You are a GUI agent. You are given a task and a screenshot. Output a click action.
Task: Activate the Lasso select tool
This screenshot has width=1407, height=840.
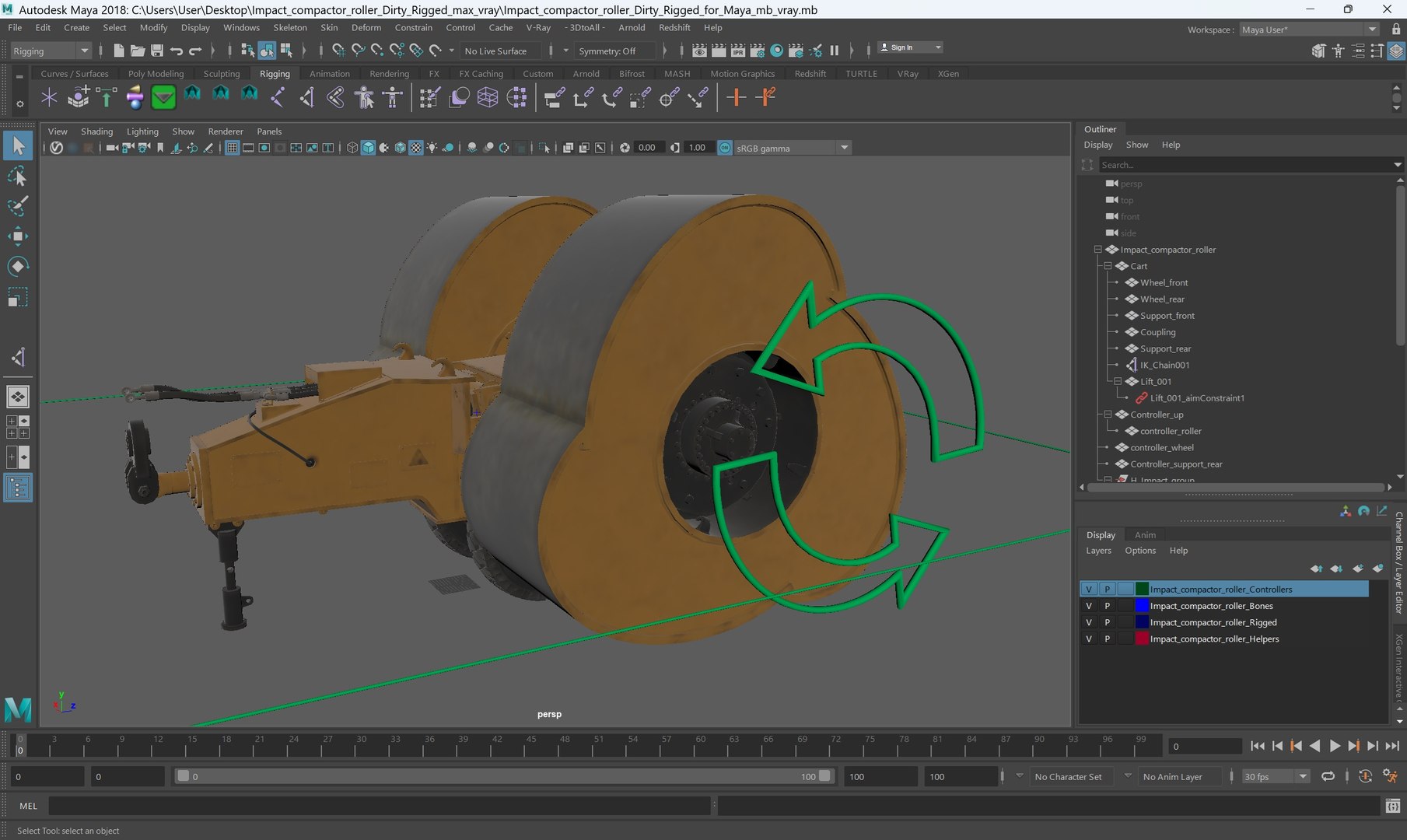pyautogui.click(x=18, y=177)
